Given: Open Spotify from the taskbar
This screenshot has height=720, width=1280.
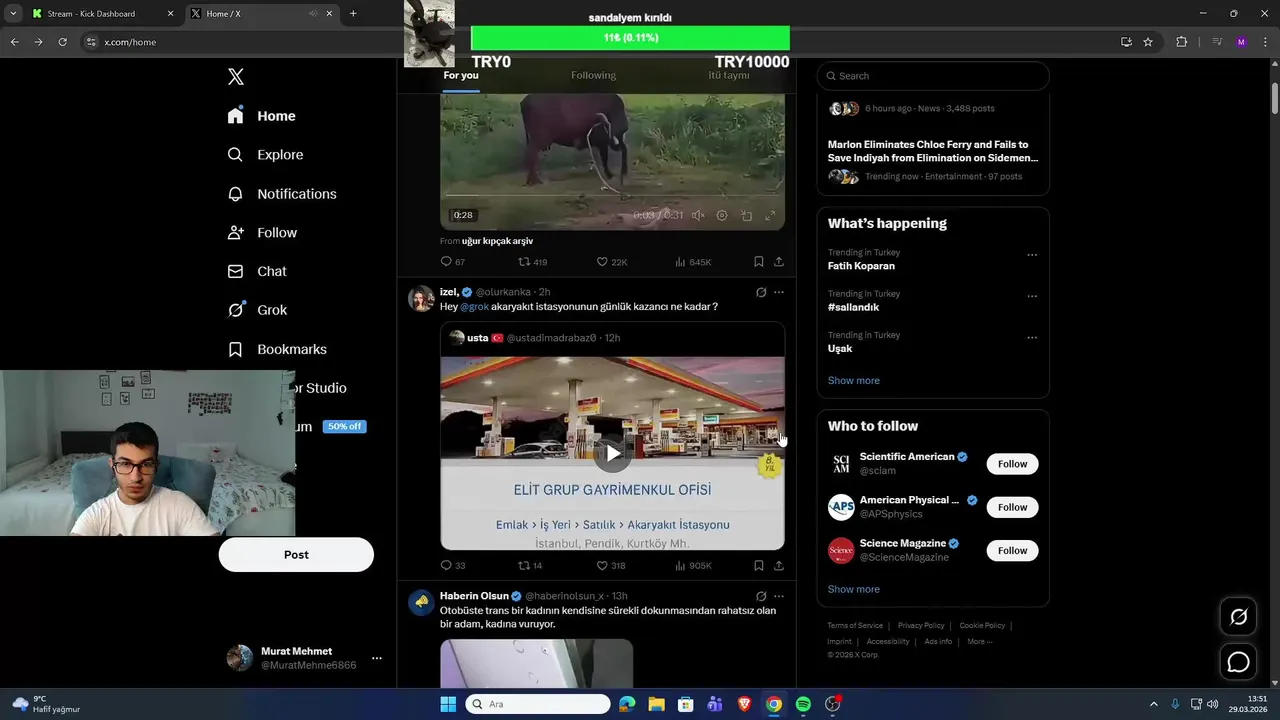Looking at the screenshot, I should (x=803, y=704).
